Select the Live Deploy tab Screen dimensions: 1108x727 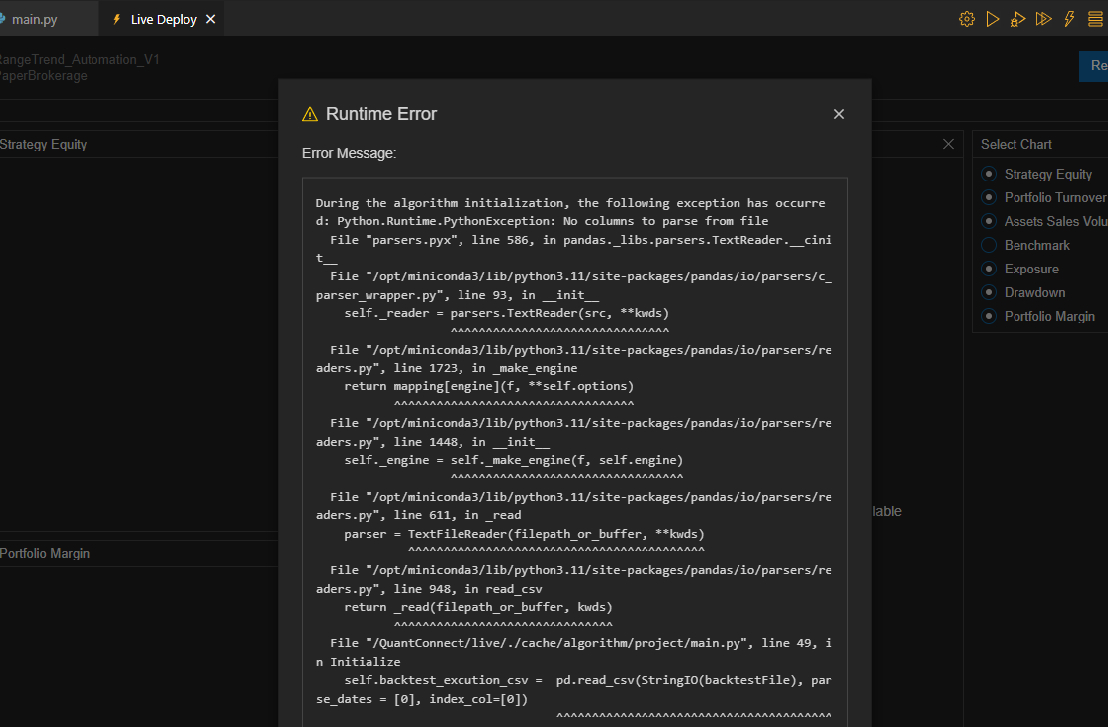coord(163,19)
